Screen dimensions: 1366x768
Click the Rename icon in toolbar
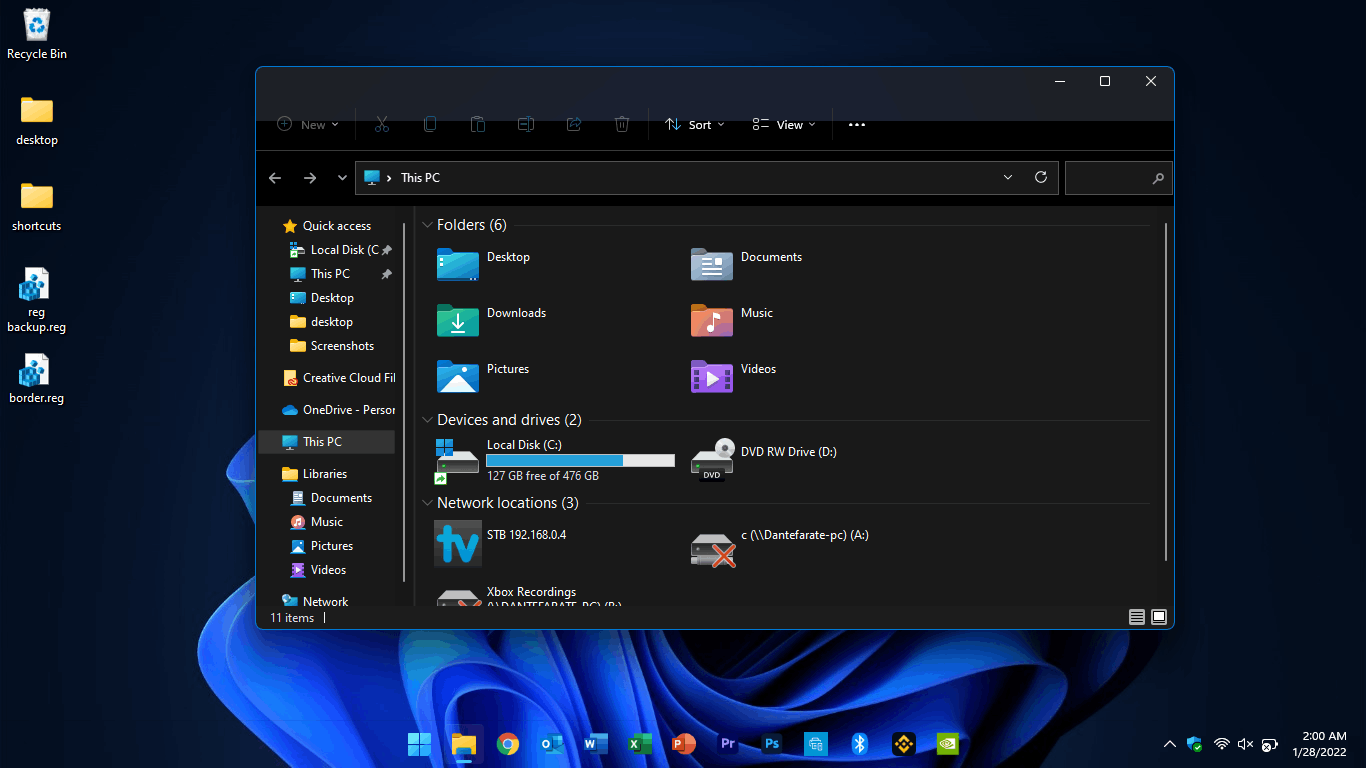coord(526,124)
